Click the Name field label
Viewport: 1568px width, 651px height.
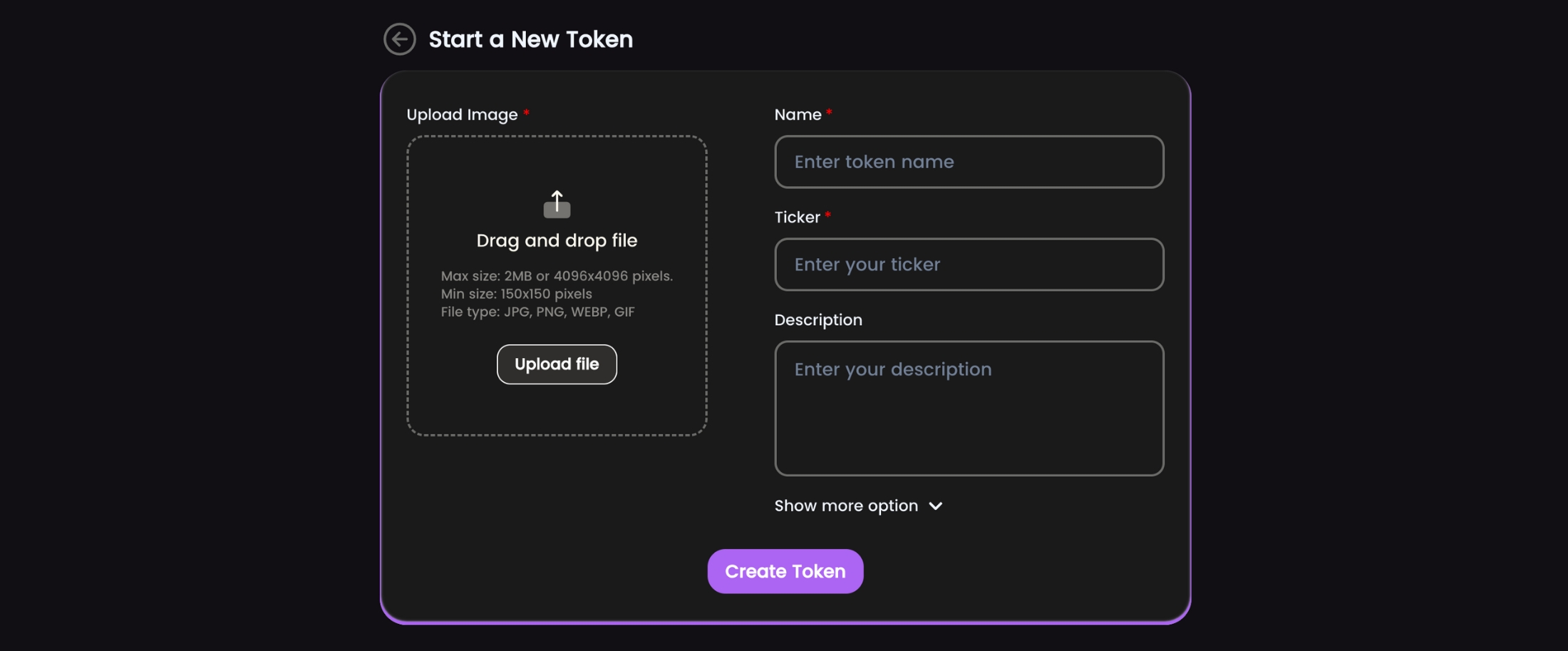(798, 115)
